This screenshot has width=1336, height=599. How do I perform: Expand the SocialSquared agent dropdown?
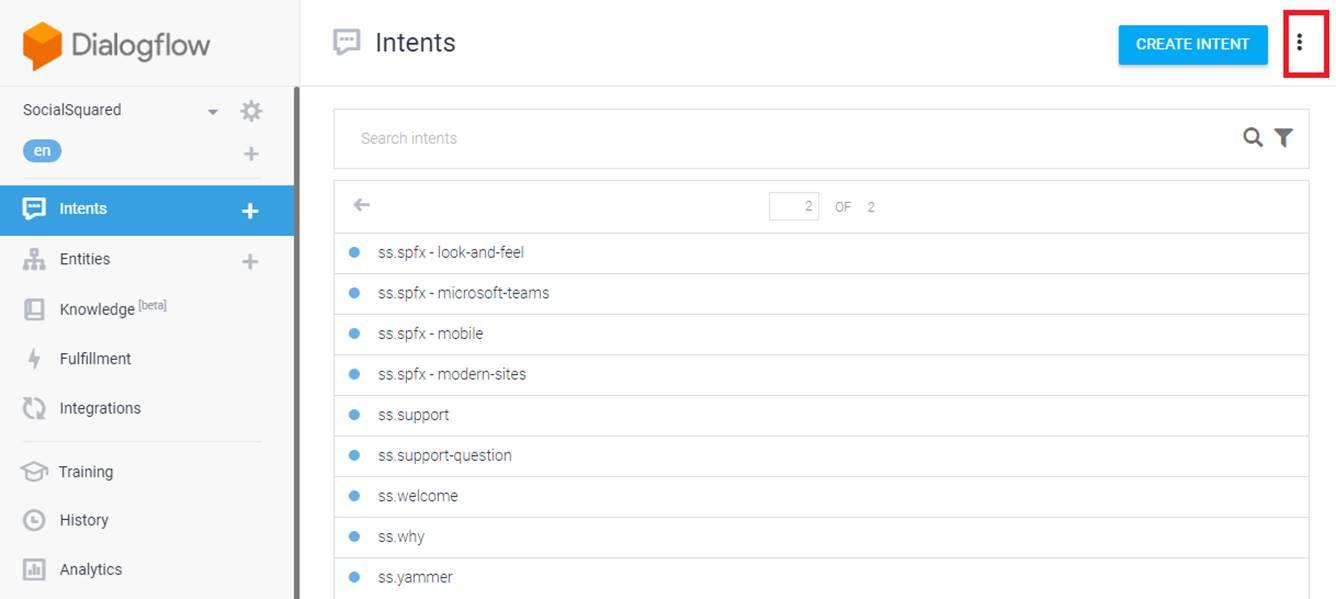tap(212, 112)
